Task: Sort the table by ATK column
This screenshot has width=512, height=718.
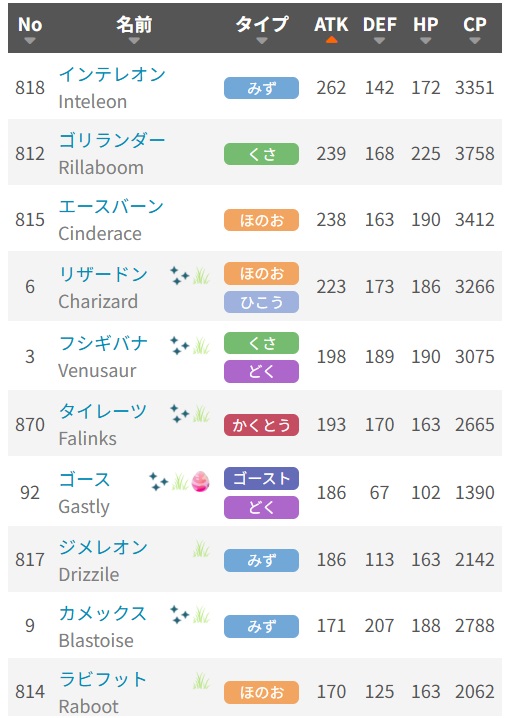Action: tap(331, 28)
